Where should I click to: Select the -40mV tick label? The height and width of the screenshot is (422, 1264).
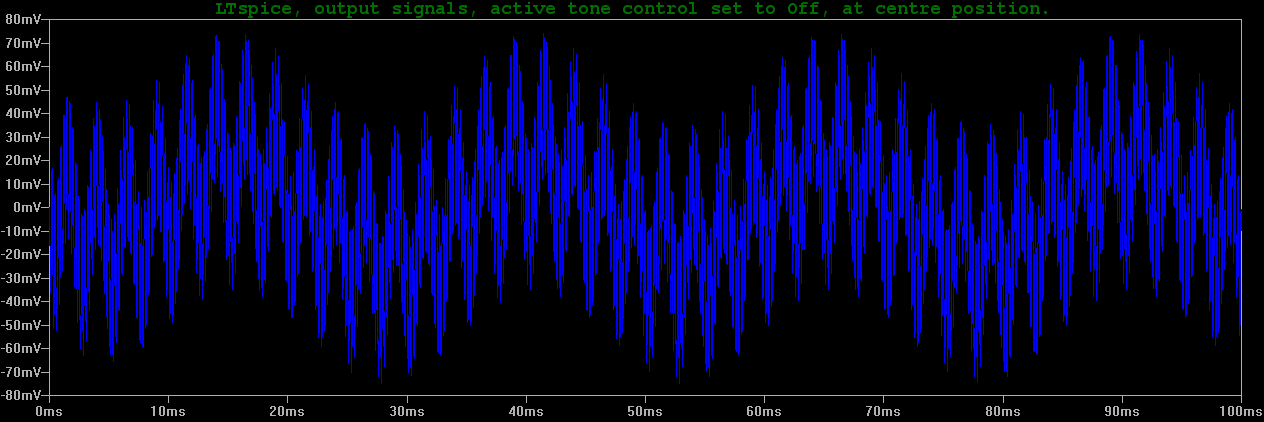click(x=20, y=301)
